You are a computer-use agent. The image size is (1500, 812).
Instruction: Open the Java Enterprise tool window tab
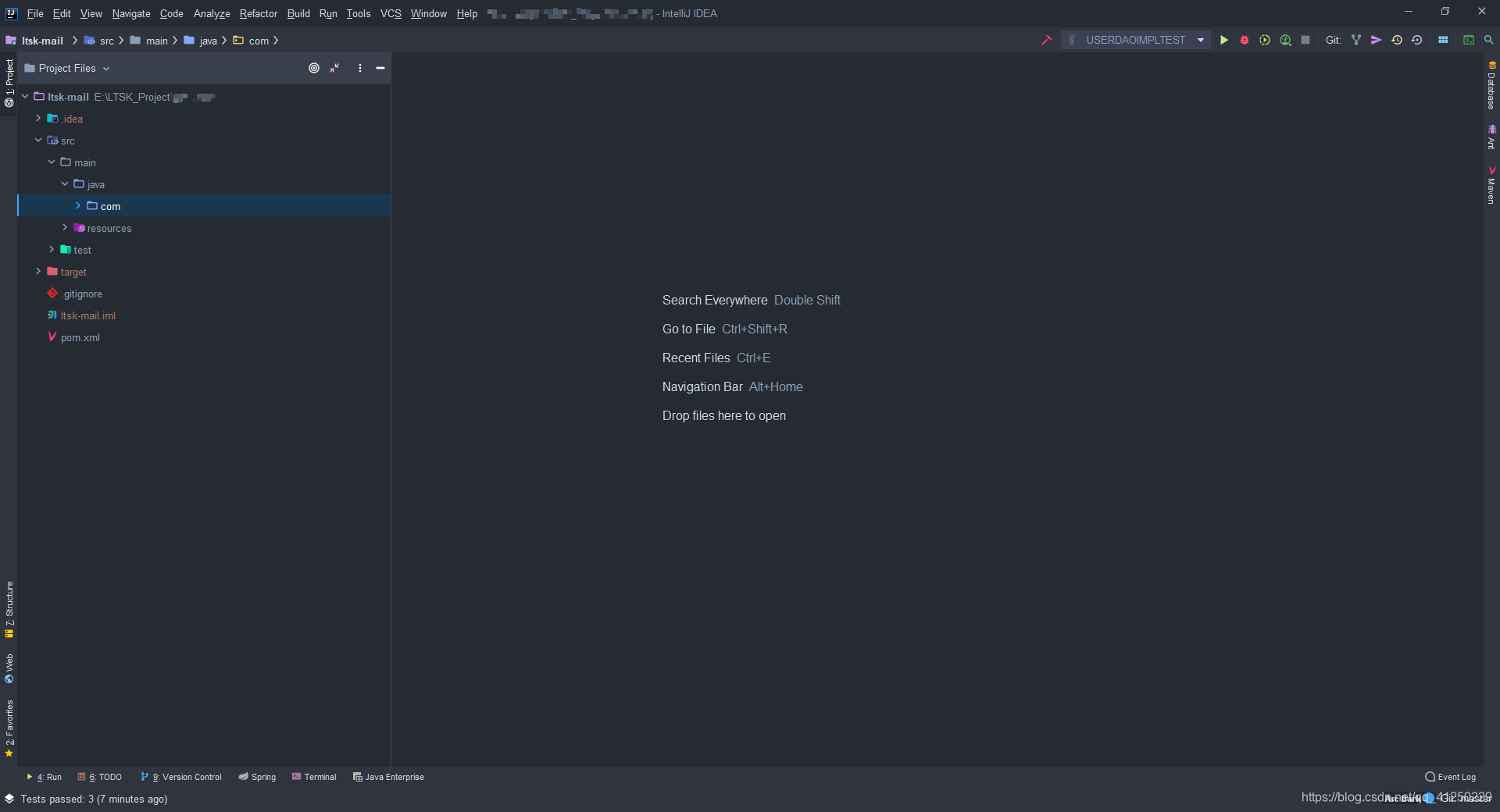tap(388, 777)
